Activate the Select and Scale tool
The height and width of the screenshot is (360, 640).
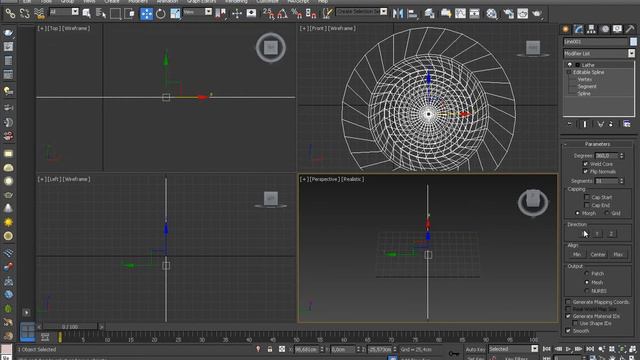(x=175, y=13)
